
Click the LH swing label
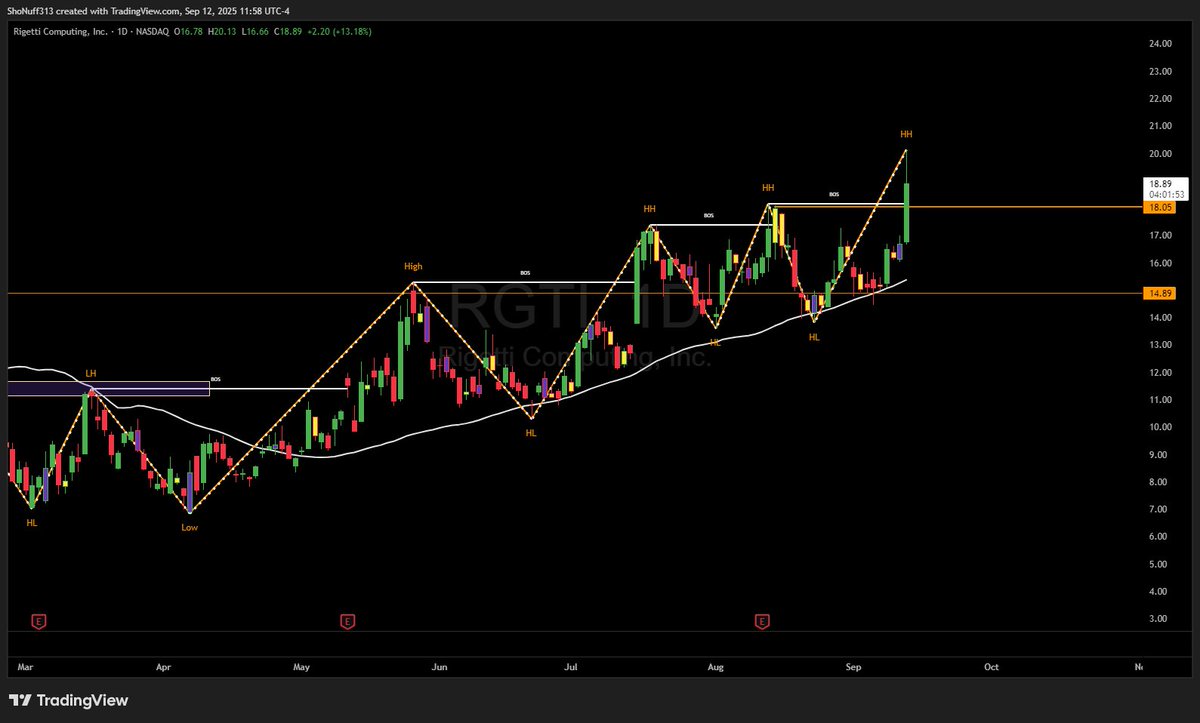[91, 373]
